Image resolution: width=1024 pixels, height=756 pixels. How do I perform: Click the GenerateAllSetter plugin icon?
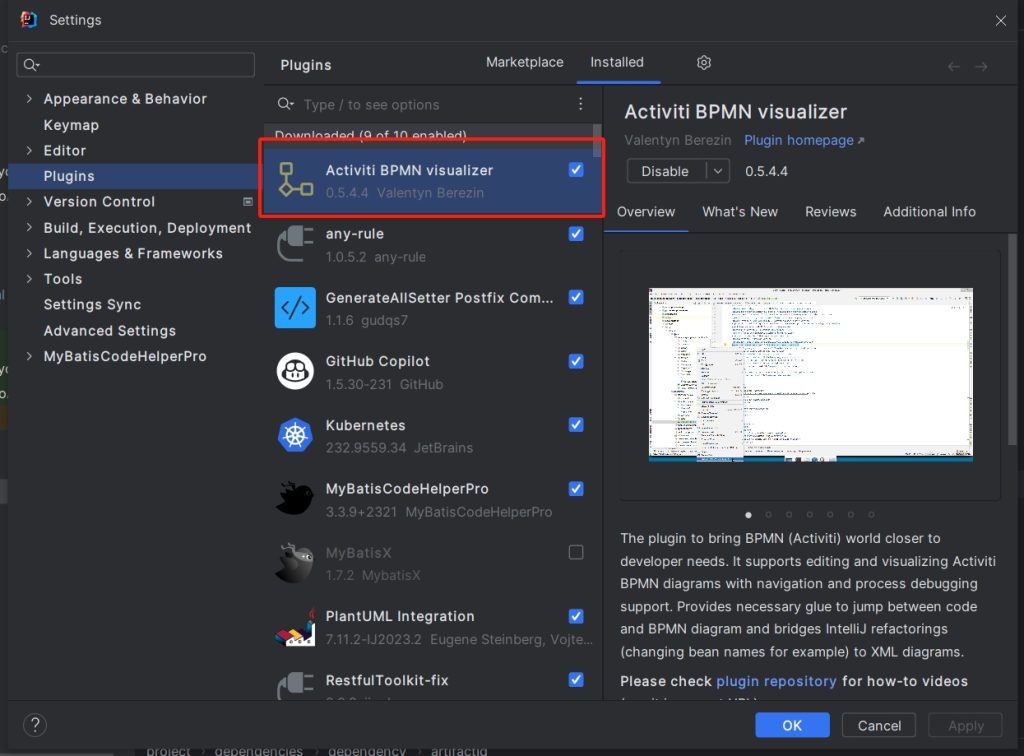tap(295, 307)
